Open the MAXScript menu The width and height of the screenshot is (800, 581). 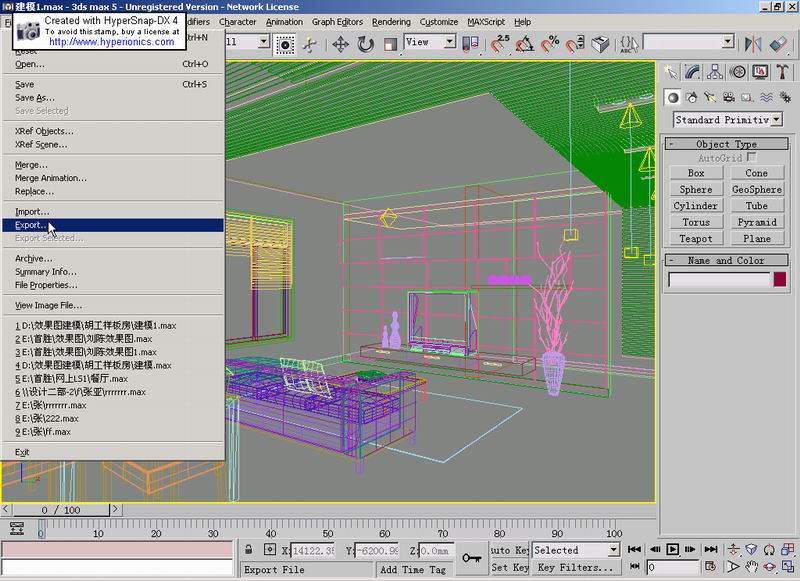tap(486, 22)
